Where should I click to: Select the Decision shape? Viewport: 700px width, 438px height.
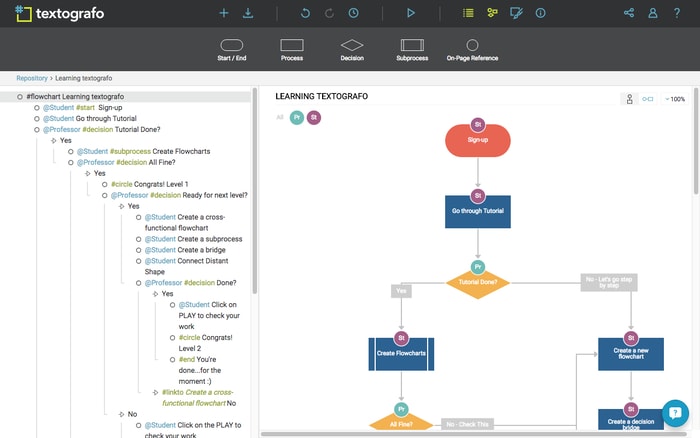point(352,50)
